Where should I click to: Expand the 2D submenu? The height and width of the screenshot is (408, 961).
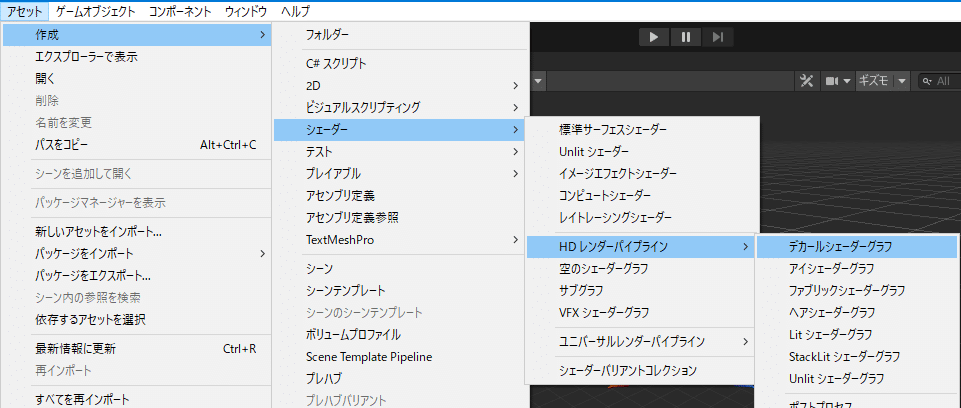click(x=400, y=85)
